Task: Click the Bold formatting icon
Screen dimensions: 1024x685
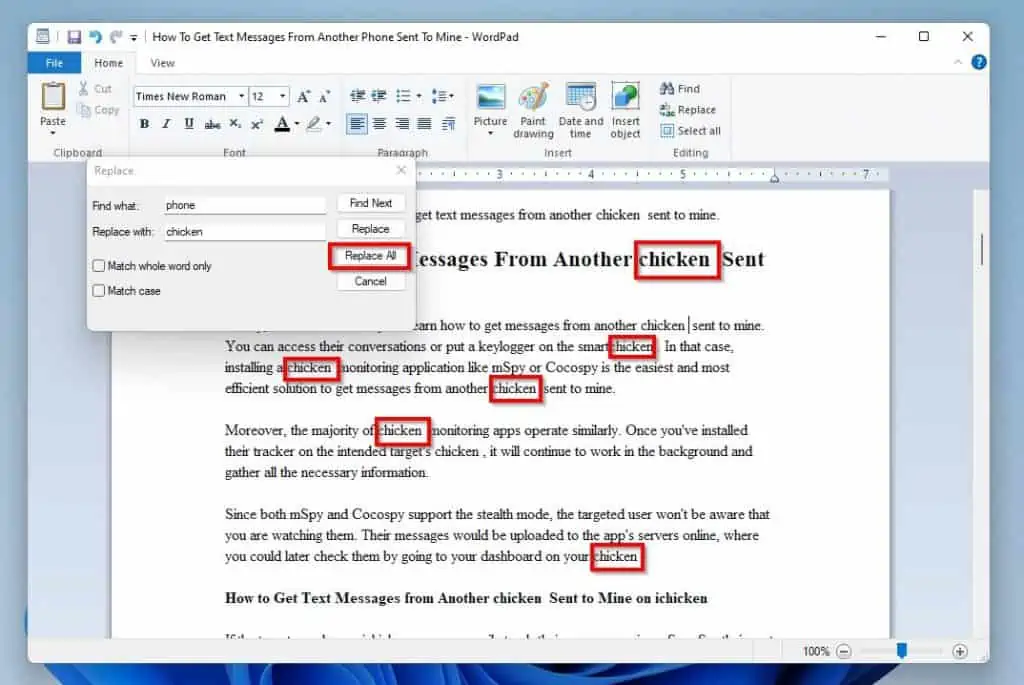Action: coord(144,124)
